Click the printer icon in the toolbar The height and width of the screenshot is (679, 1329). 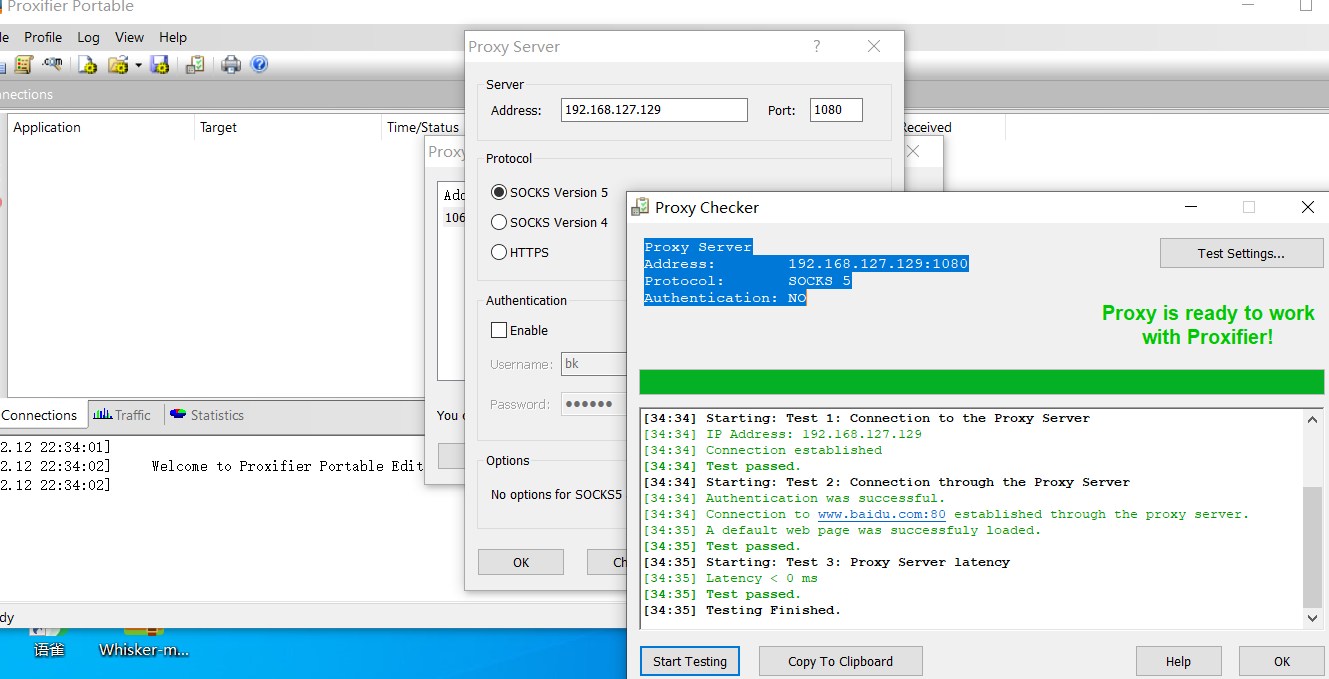pyautogui.click(x=231, y=65)
